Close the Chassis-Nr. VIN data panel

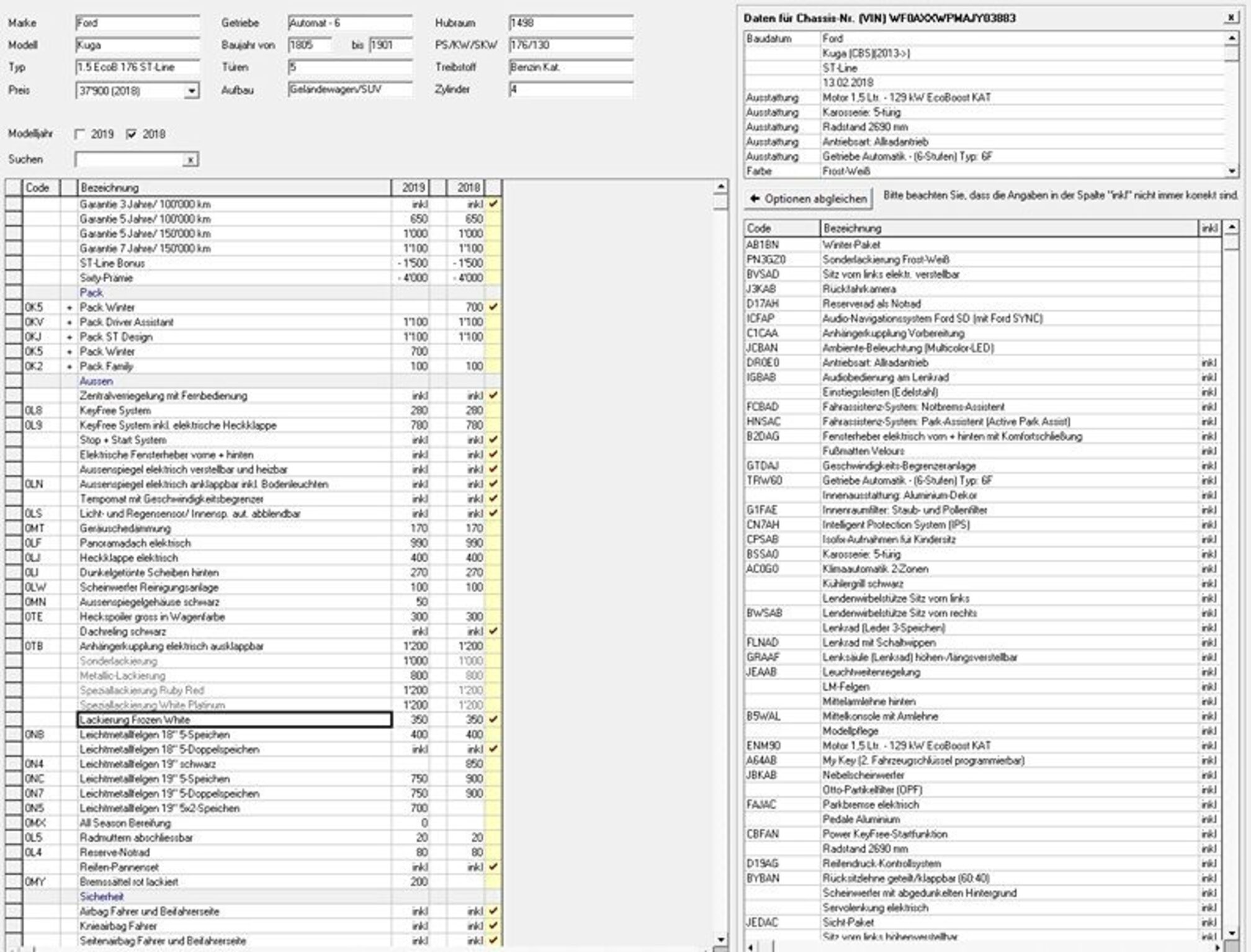1231,17
